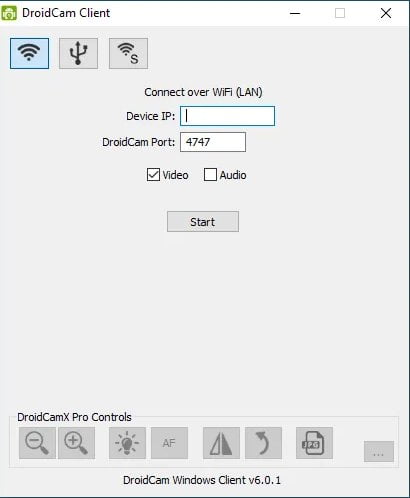Trigger autofocus with the AF button

point(169,443)
